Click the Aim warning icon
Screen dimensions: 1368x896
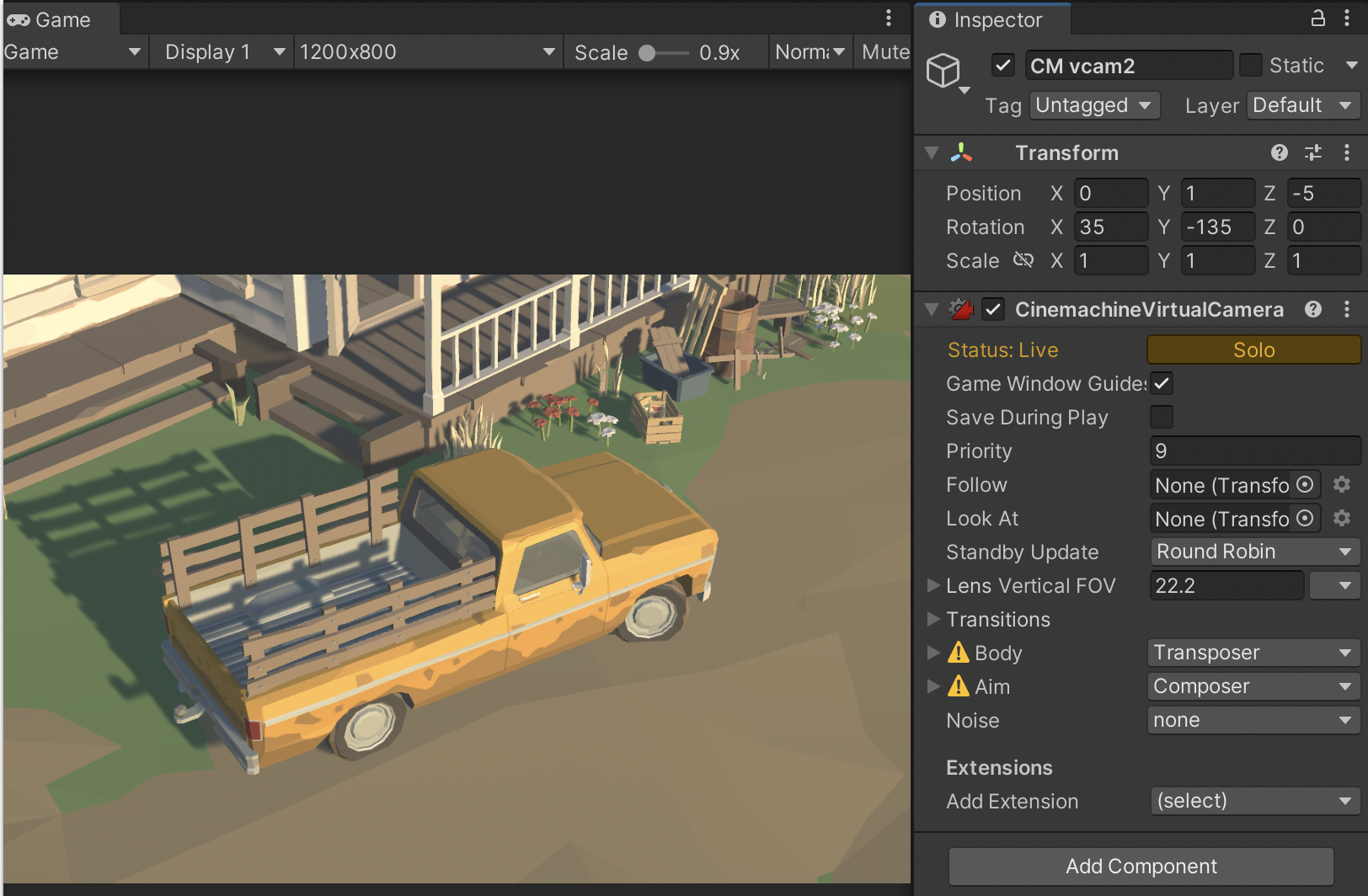[959, 685]
